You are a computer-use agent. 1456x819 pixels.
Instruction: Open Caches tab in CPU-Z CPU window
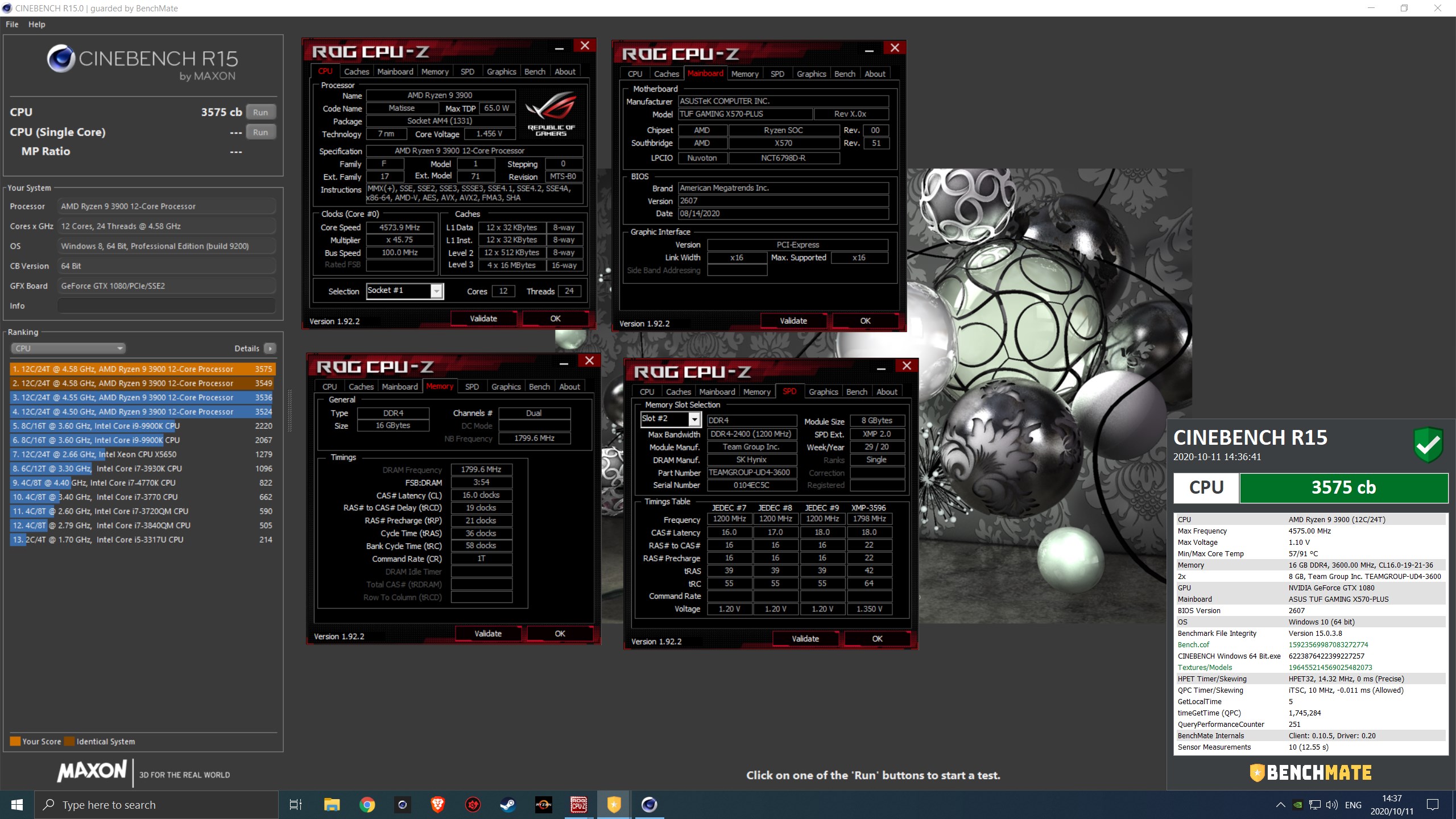point(357,72)
